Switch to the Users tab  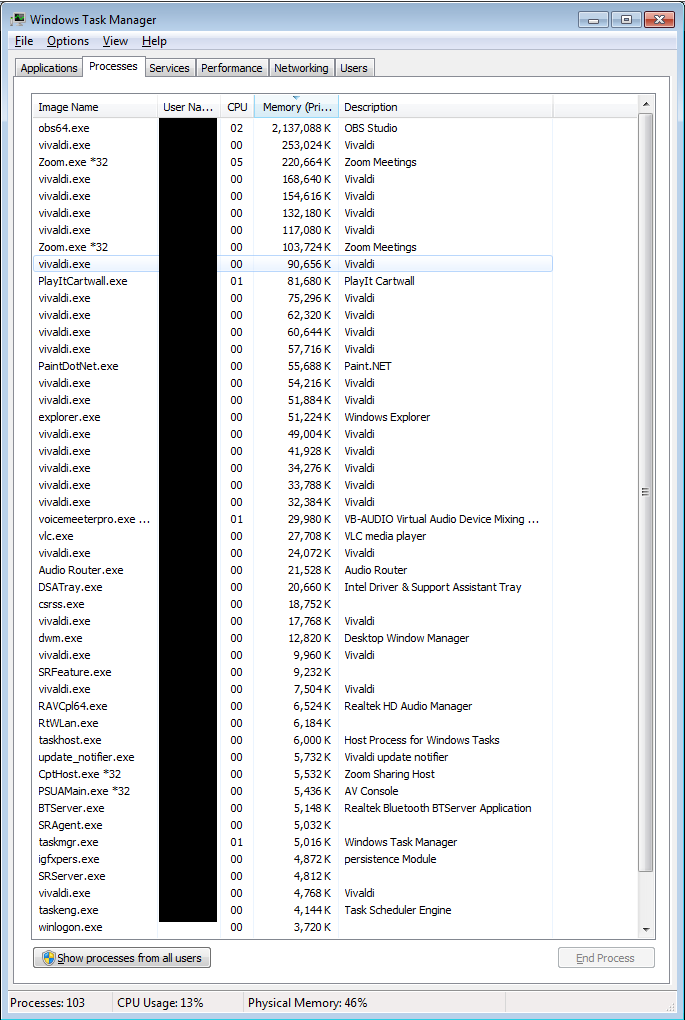pos(354,68)
